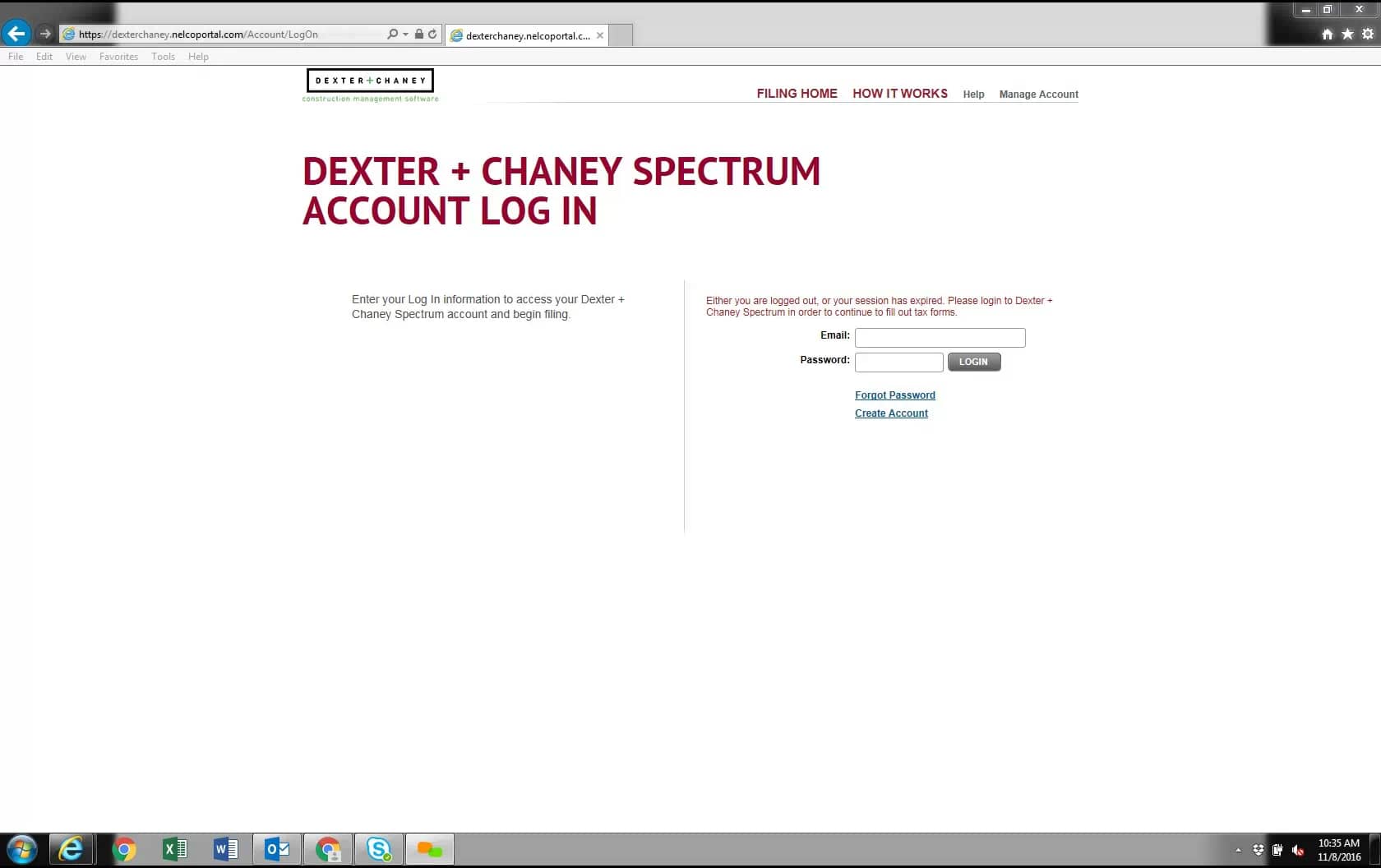Click the session expired message text
Viewport: 1381px width, 868px height.
point(879,307)
